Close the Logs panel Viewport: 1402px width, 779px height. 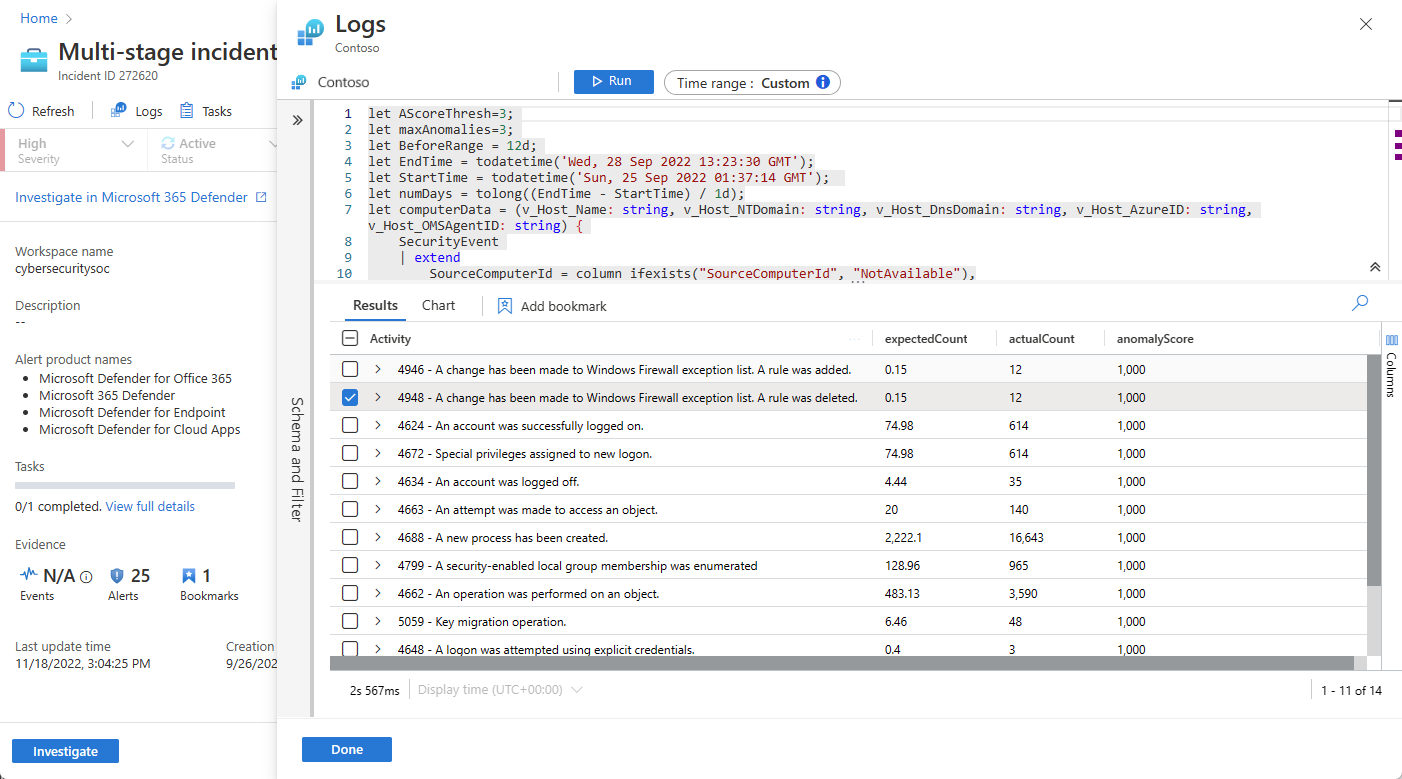pos(1365,24)
